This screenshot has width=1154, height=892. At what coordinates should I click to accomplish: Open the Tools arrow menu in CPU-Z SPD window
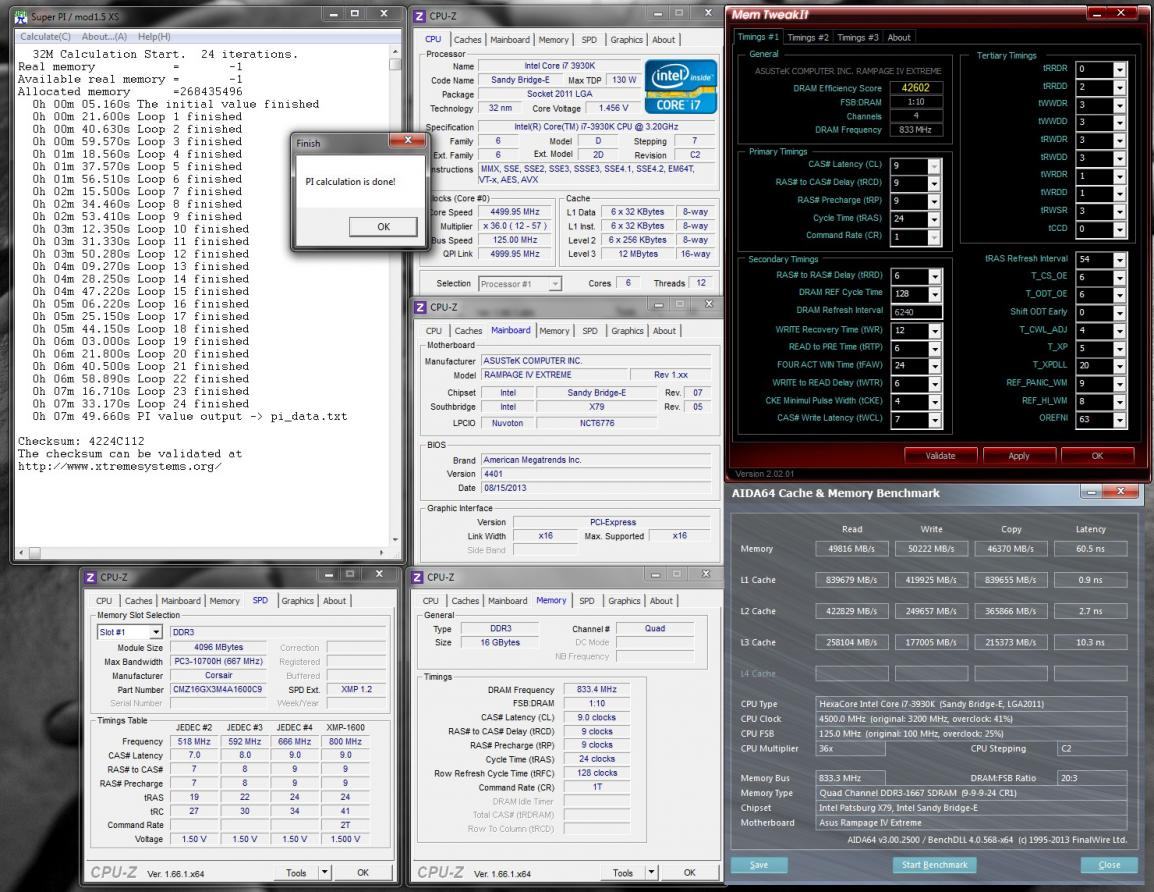325,872
